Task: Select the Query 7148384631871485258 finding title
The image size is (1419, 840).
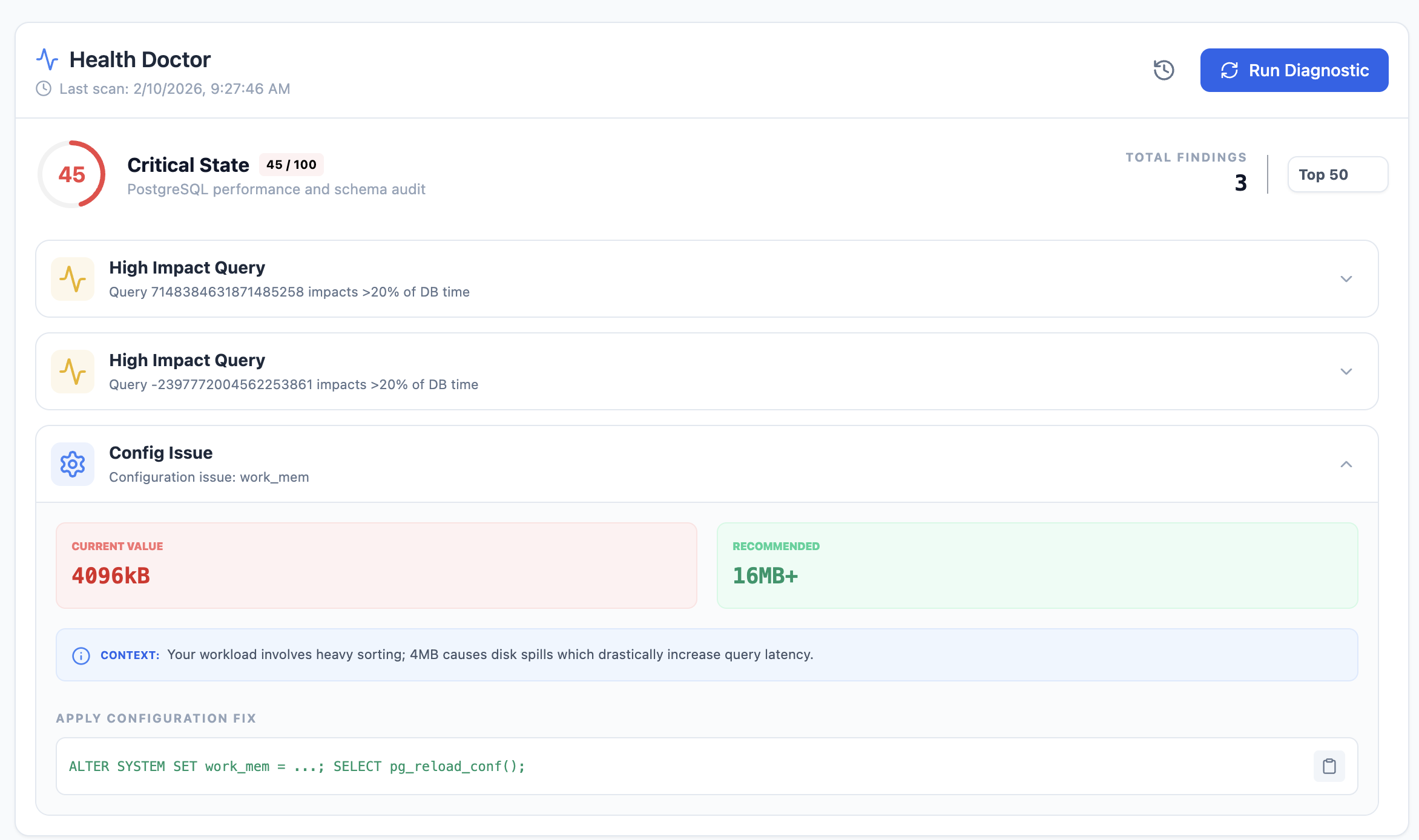Action: [187, 267]
